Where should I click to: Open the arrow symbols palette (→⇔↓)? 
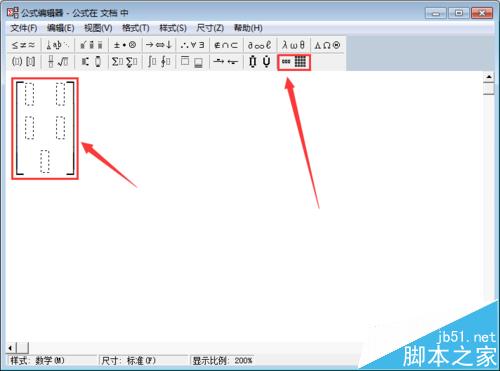159,45
